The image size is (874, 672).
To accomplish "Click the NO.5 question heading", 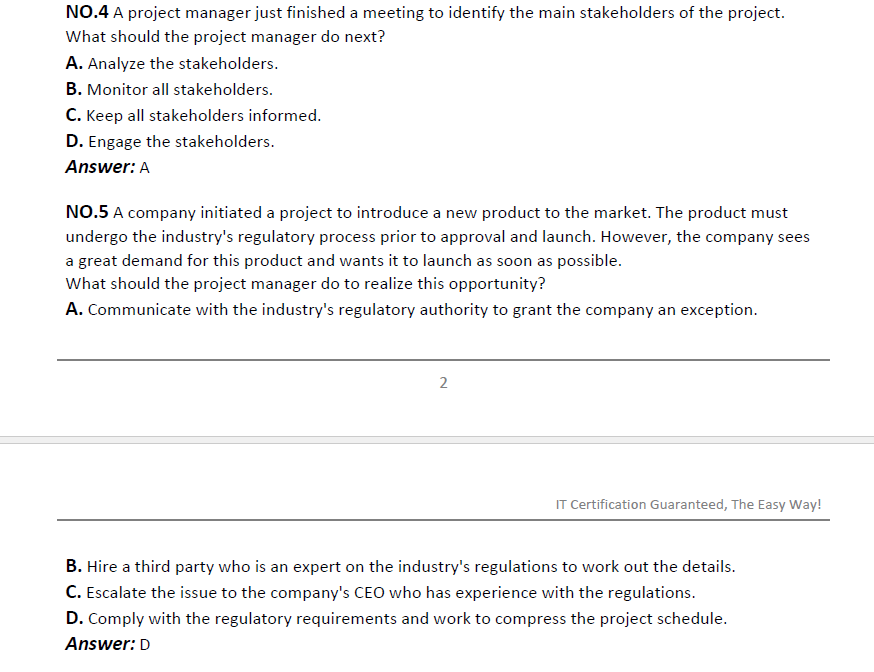I will coord(87,212).
